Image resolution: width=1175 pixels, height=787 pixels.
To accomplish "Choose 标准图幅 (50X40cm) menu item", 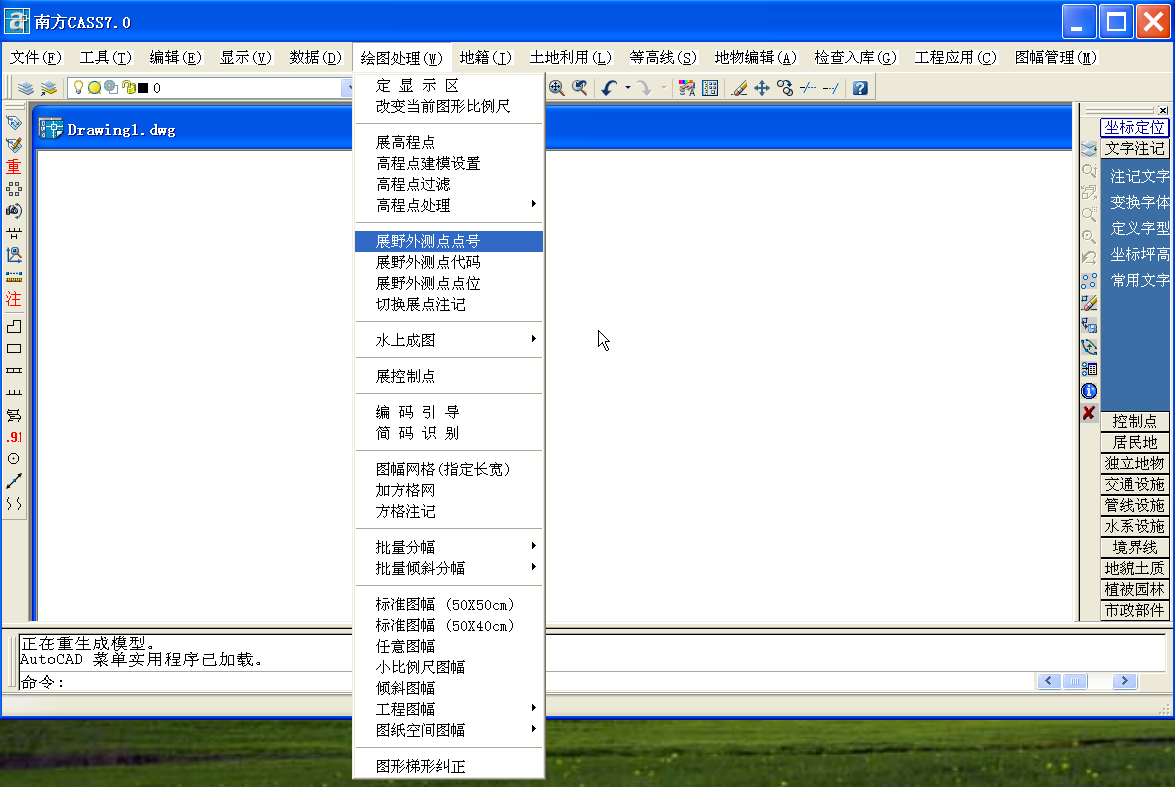I will [450, 625].
